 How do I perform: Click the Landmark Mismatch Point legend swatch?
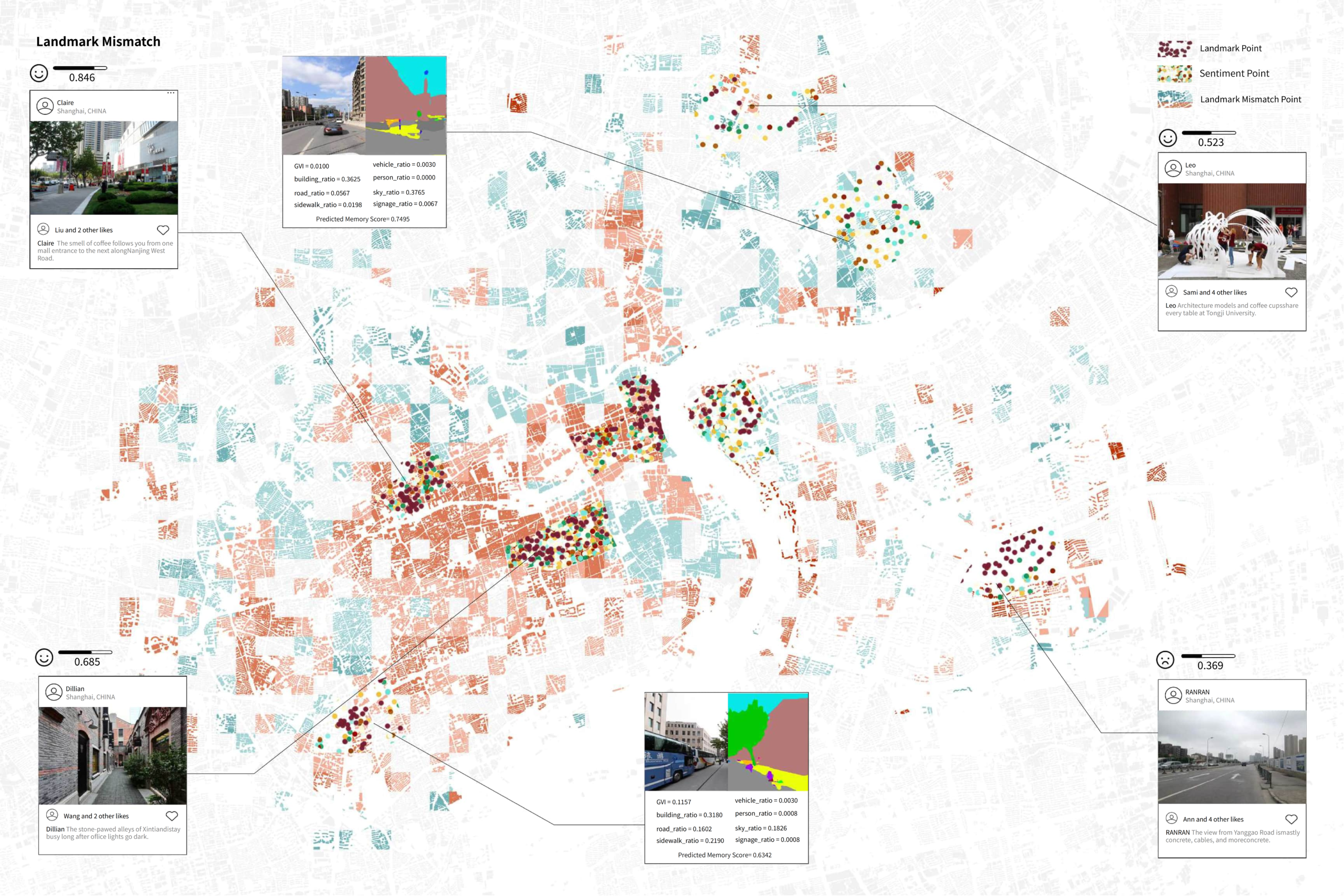point(1174,99)
